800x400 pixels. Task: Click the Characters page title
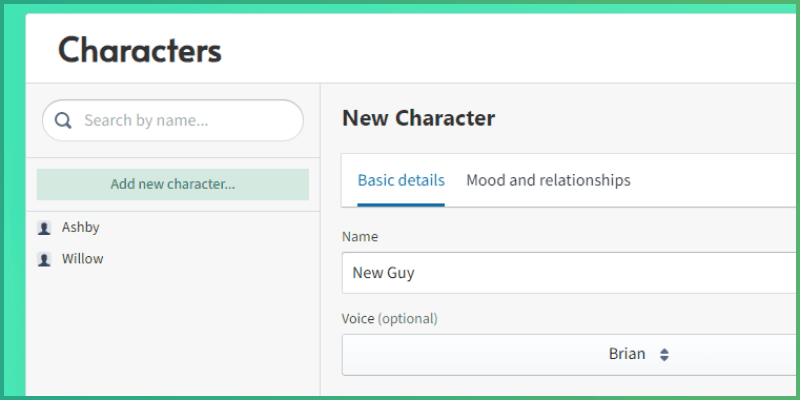(140, 50)
